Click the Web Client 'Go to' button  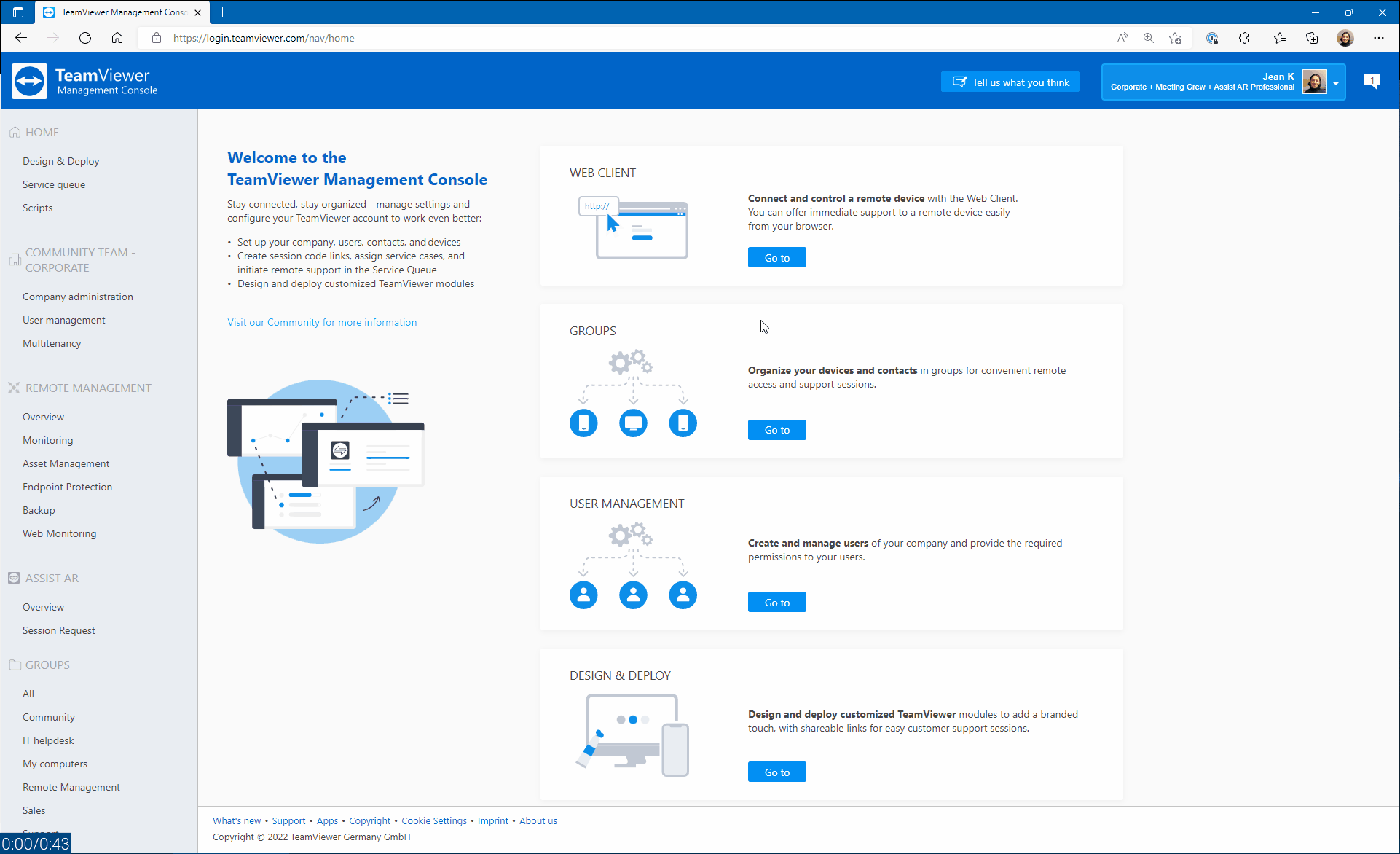(777, 258)
